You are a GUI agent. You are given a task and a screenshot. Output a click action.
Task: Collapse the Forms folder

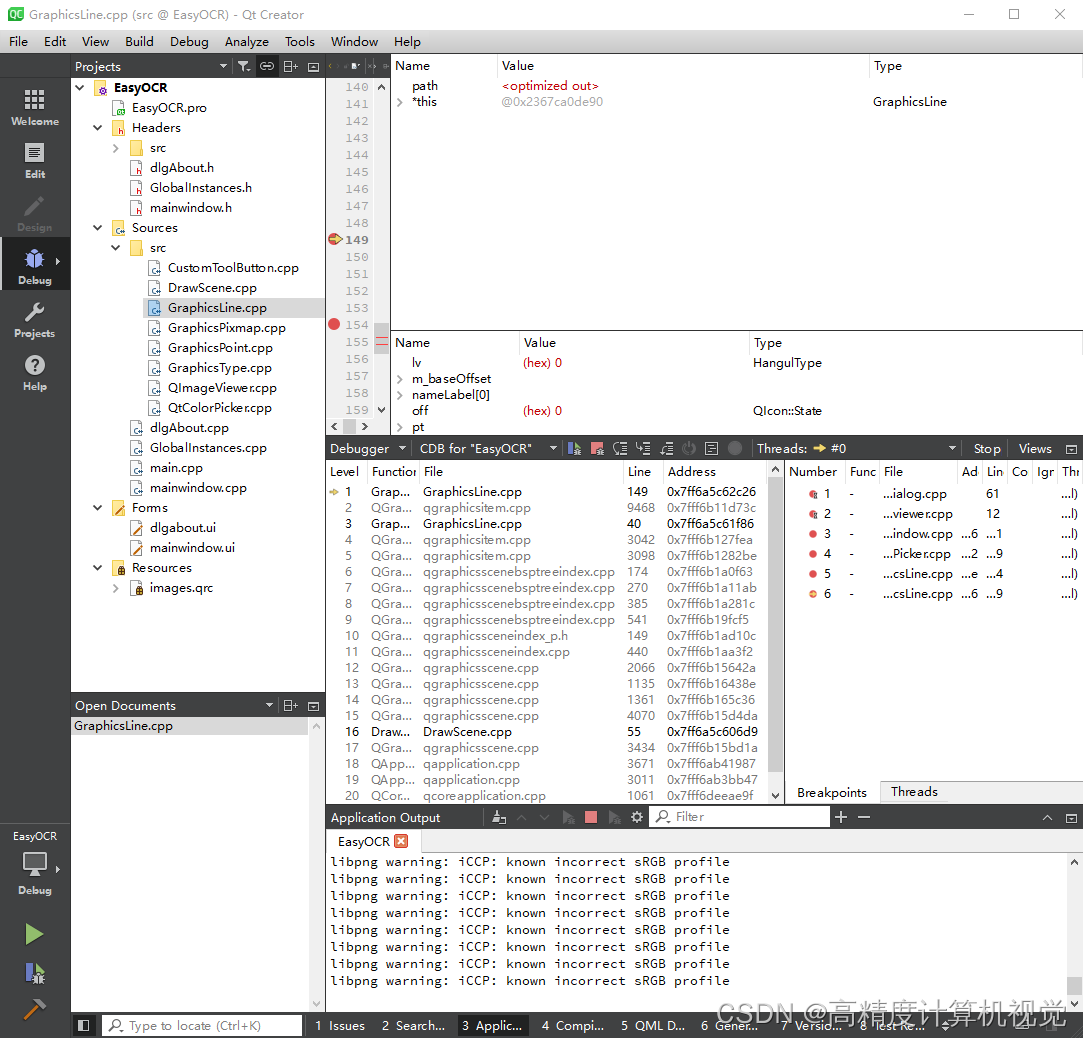98,508
